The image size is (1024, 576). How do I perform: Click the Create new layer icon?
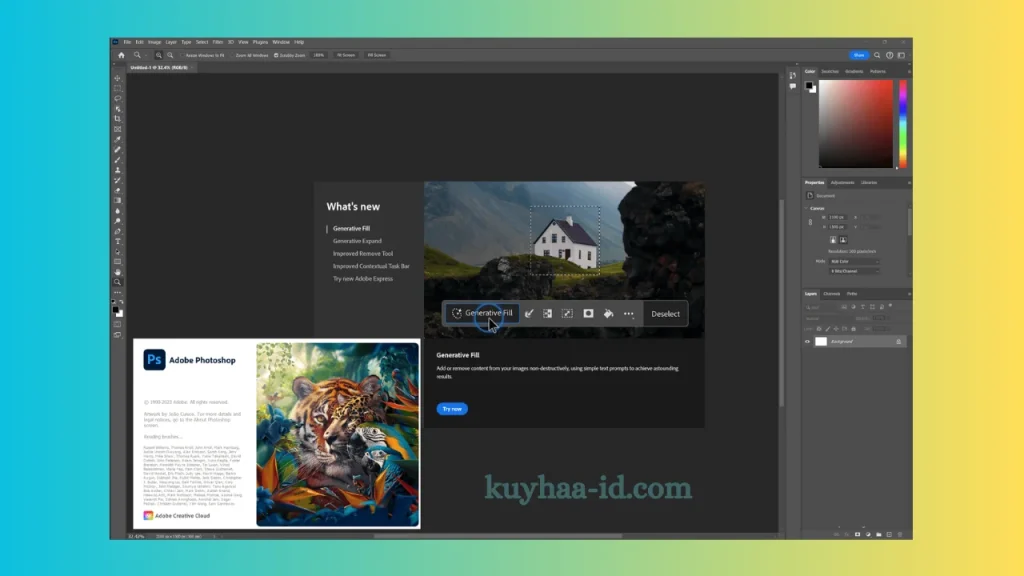(889, 534)
